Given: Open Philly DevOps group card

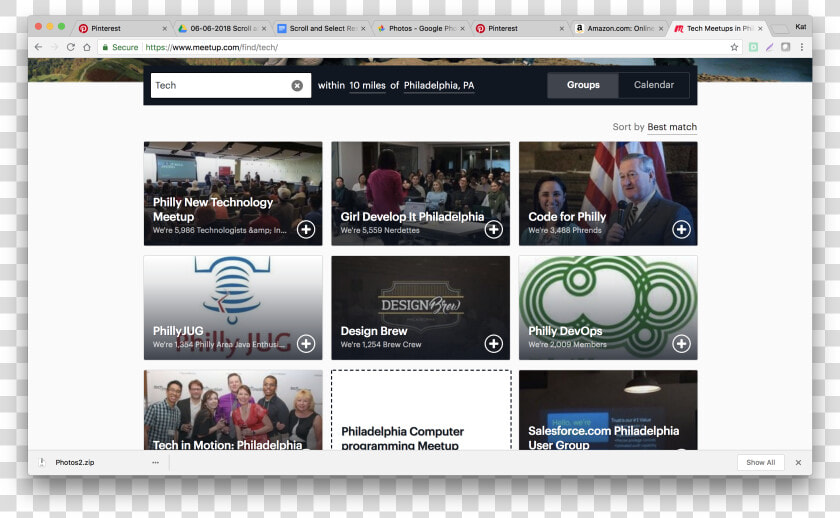Looking at the screenshot, I should tap(608, 307).
